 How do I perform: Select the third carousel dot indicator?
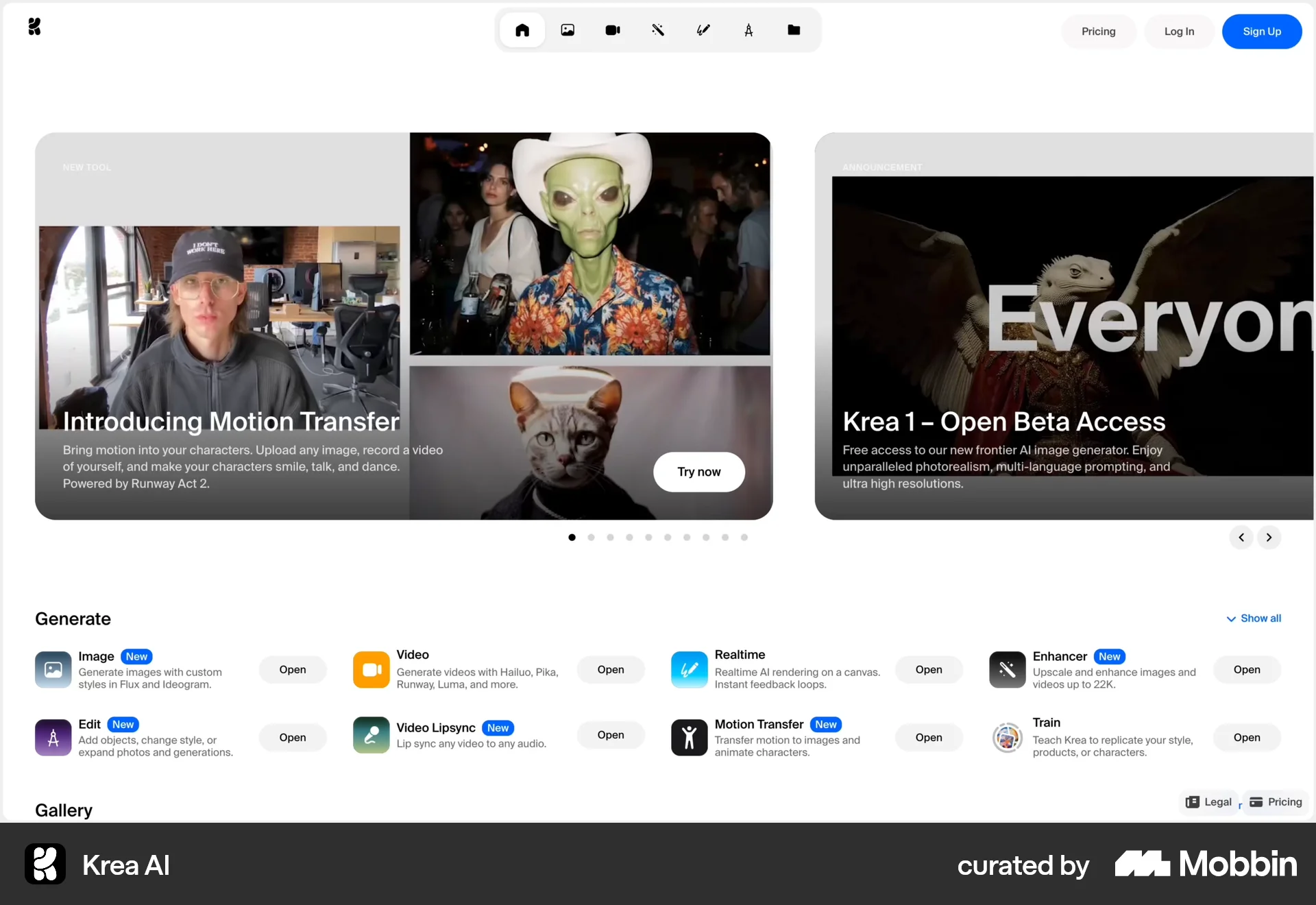(x=610, y=538)
